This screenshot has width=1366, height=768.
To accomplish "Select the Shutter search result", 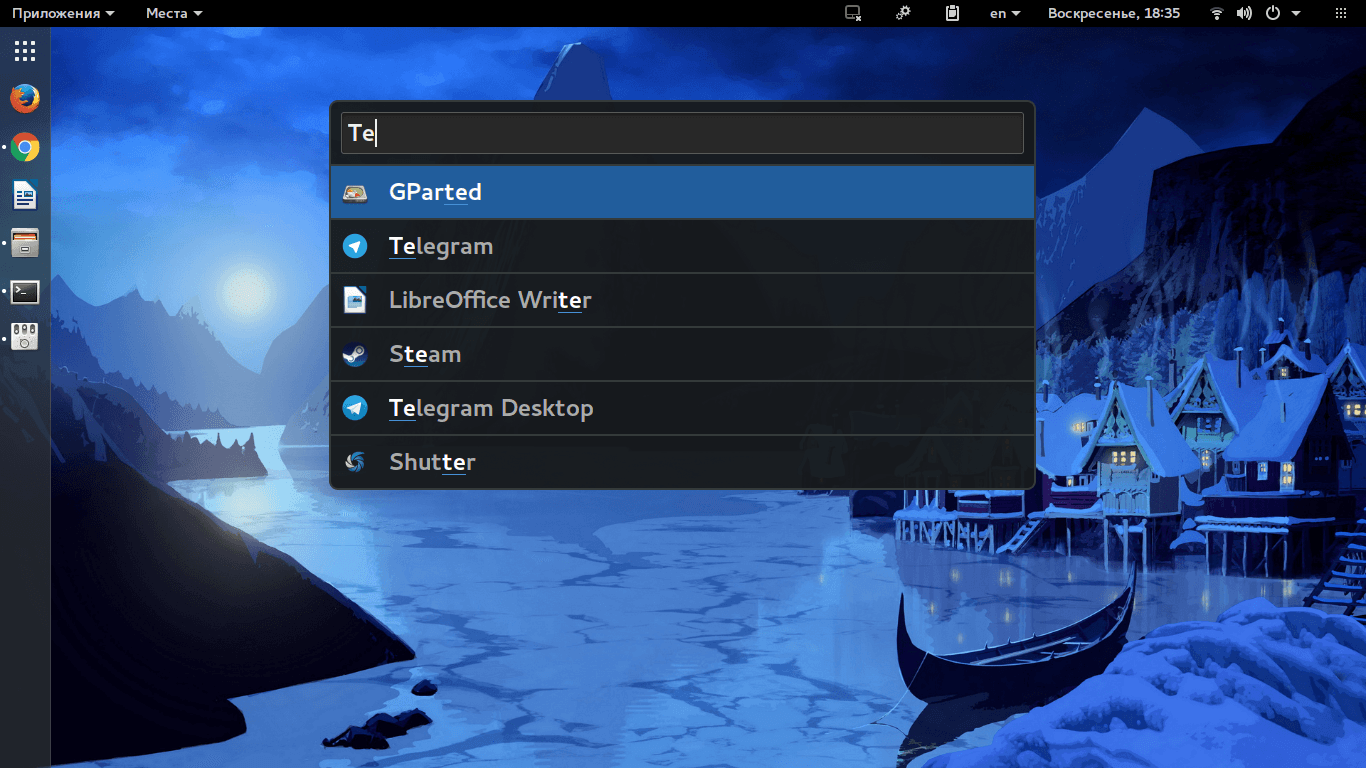I will (x=682, y=462).
